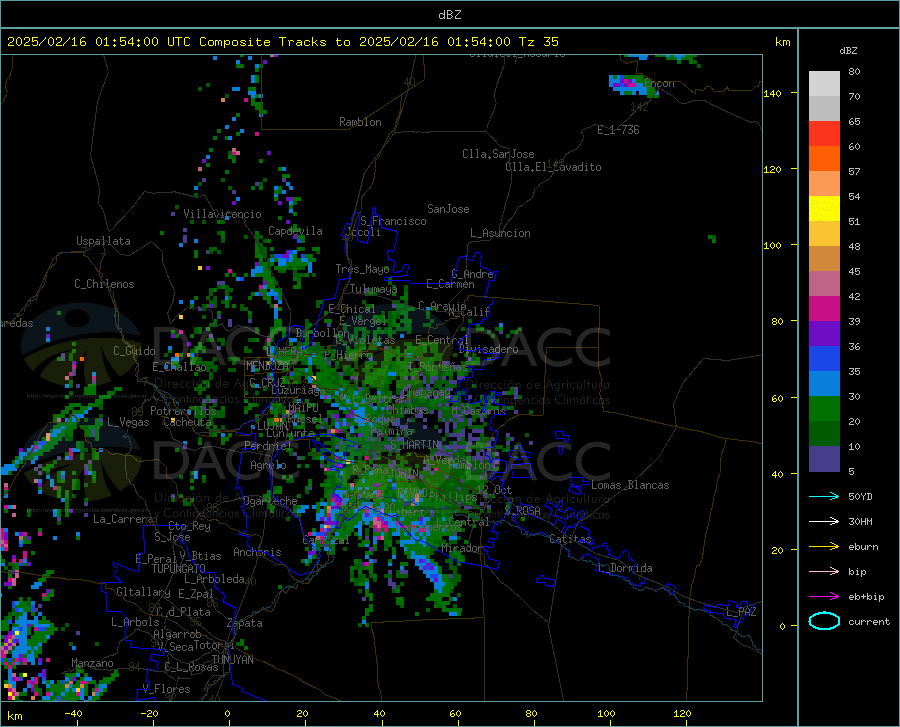
Task: Click the dBZ title at top
Action: [449, 15]
